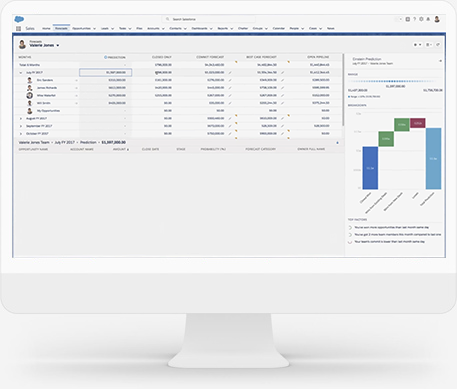Open the App Launcher grid icon
This screenshot has height=389, width=457.
[19, 29]
